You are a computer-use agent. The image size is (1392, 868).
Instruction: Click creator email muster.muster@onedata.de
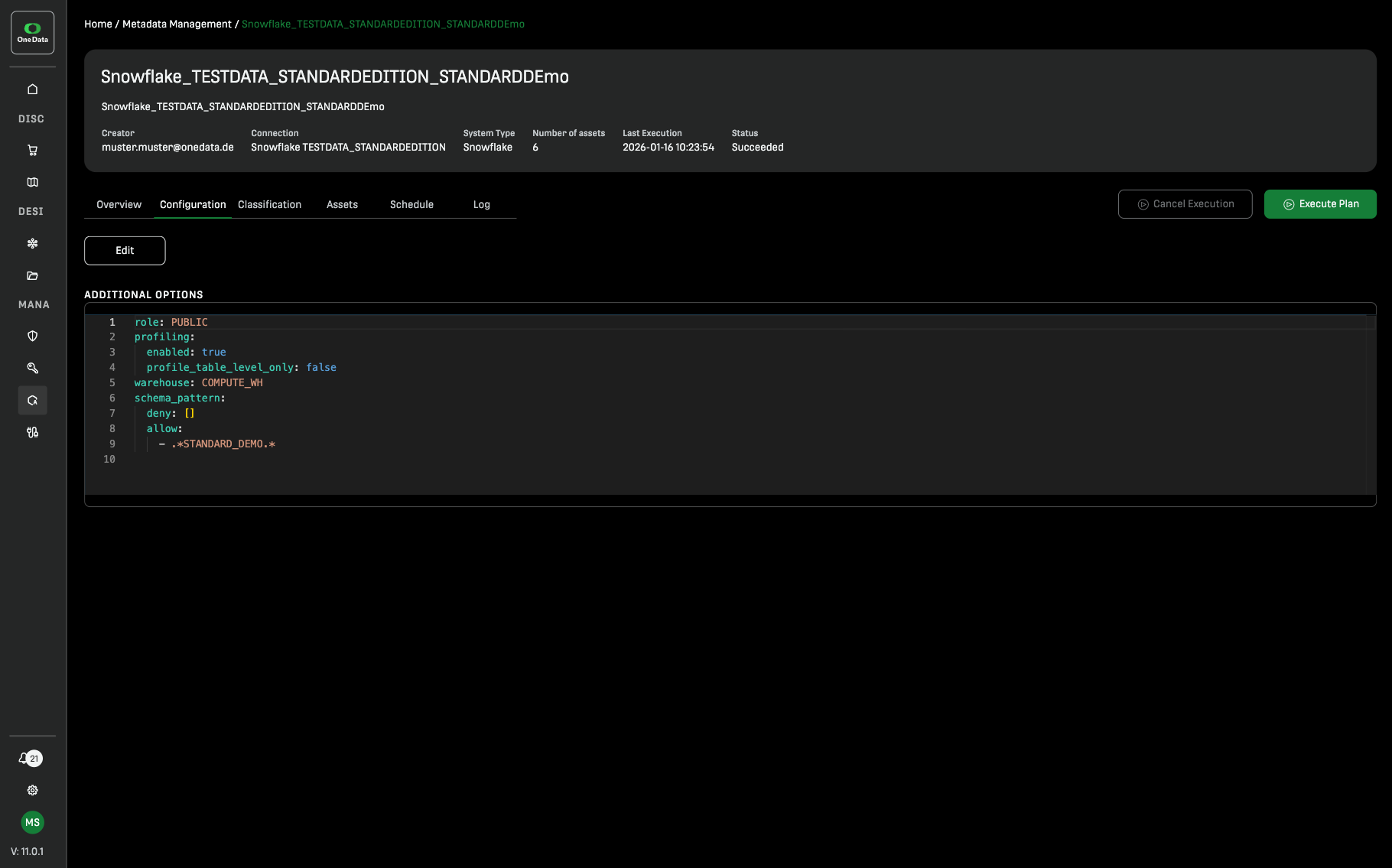coord(167,148)
